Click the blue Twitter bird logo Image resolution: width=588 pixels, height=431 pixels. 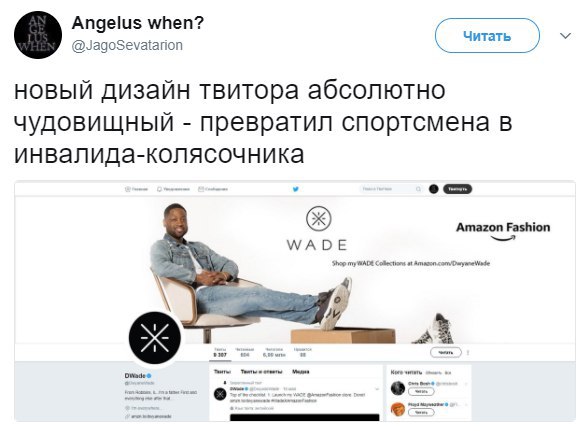tap(296, 189)
